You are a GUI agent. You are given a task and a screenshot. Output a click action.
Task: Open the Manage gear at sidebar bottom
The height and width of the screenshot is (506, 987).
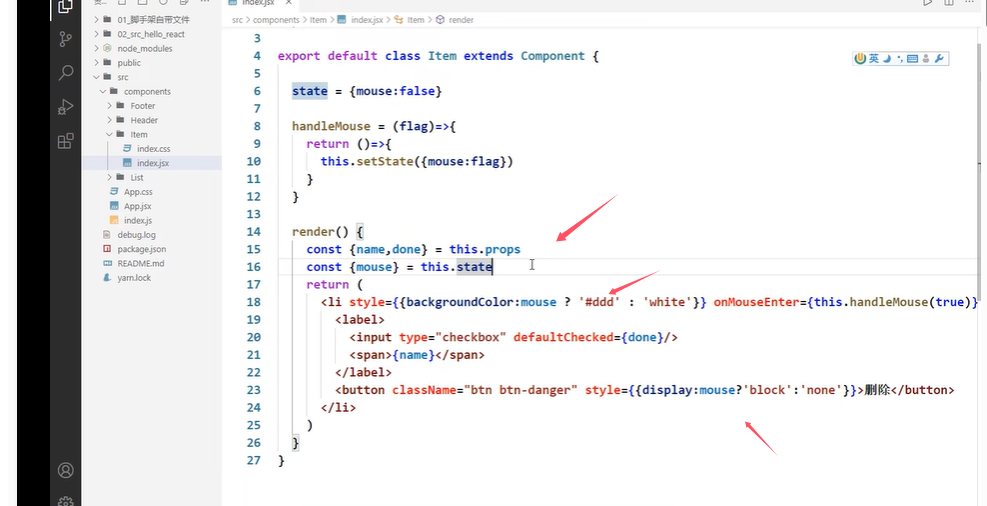[65, 501]
